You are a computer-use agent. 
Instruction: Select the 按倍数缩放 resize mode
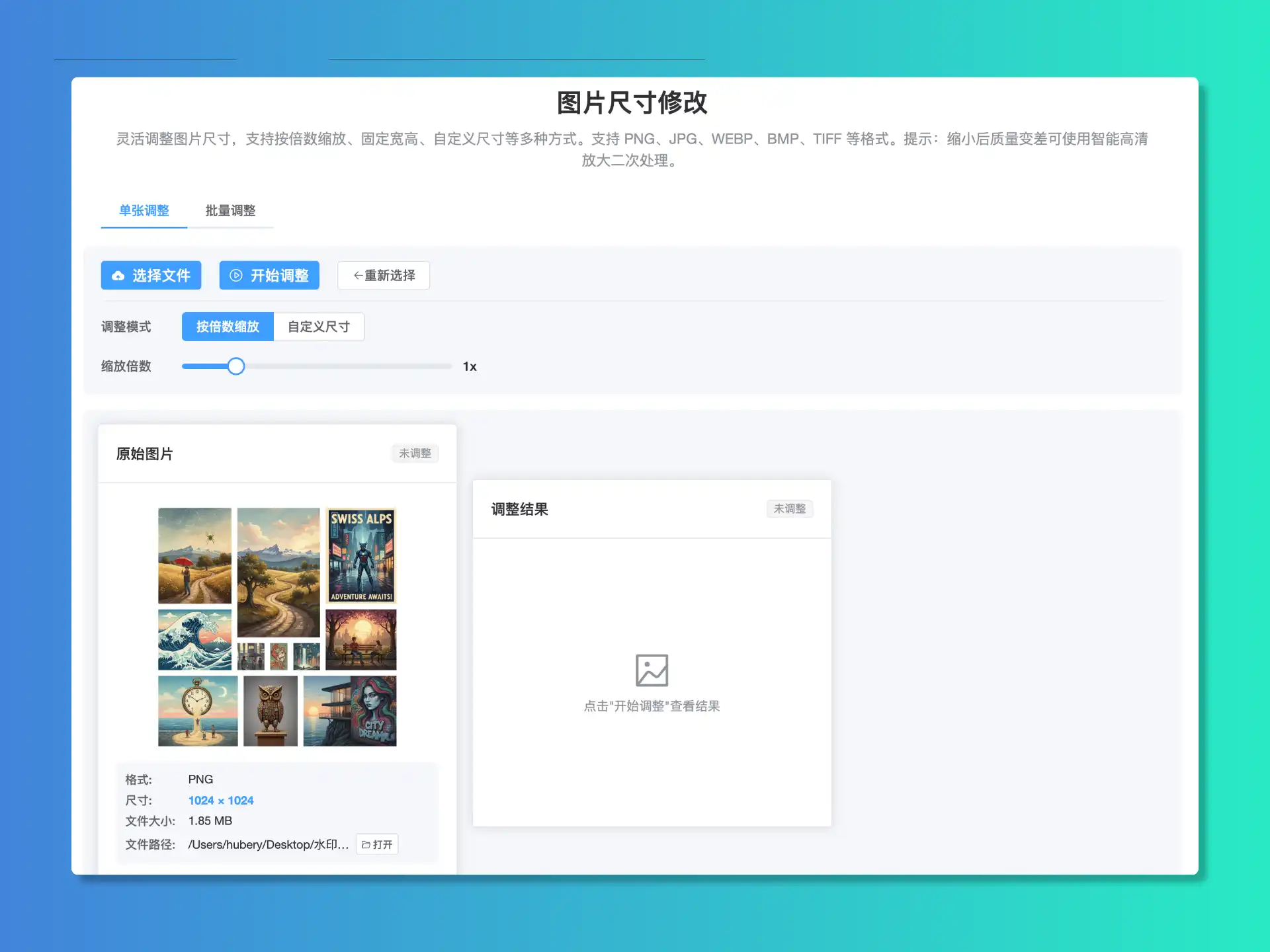(228, 326)
